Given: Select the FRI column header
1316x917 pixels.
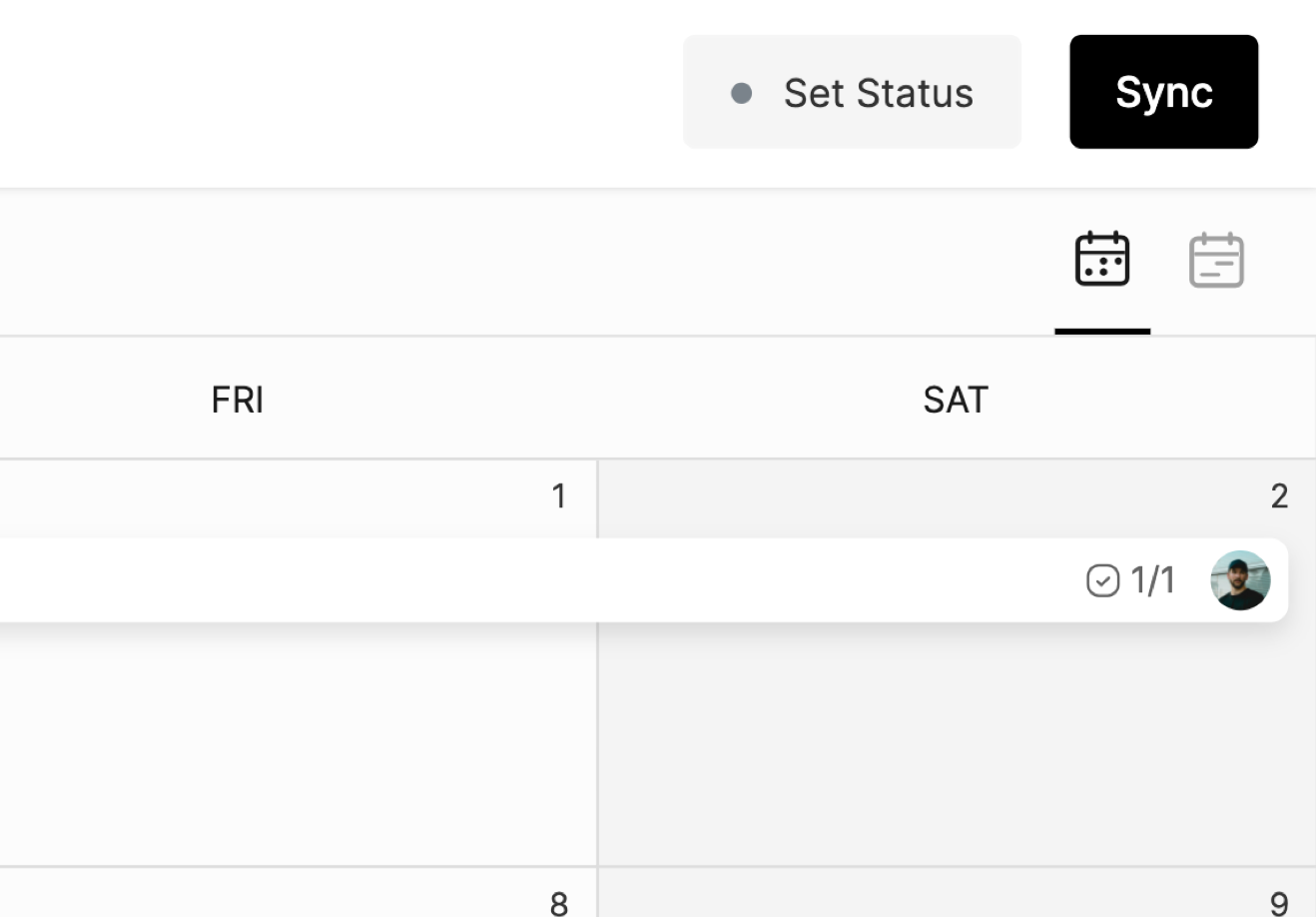Looking at the screenshot, I should 237,400.
